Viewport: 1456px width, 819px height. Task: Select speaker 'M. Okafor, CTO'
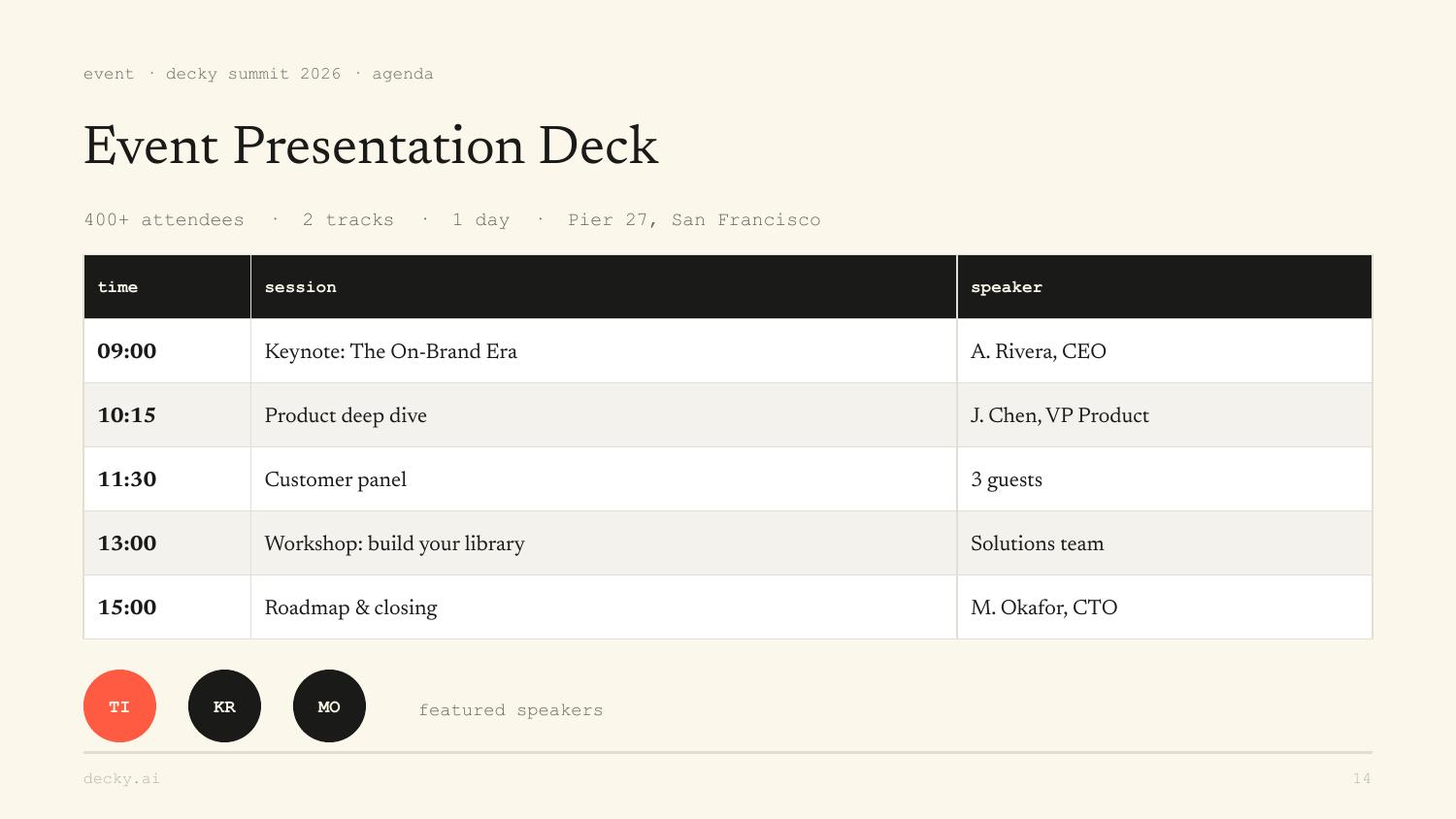pos(1165,607)
